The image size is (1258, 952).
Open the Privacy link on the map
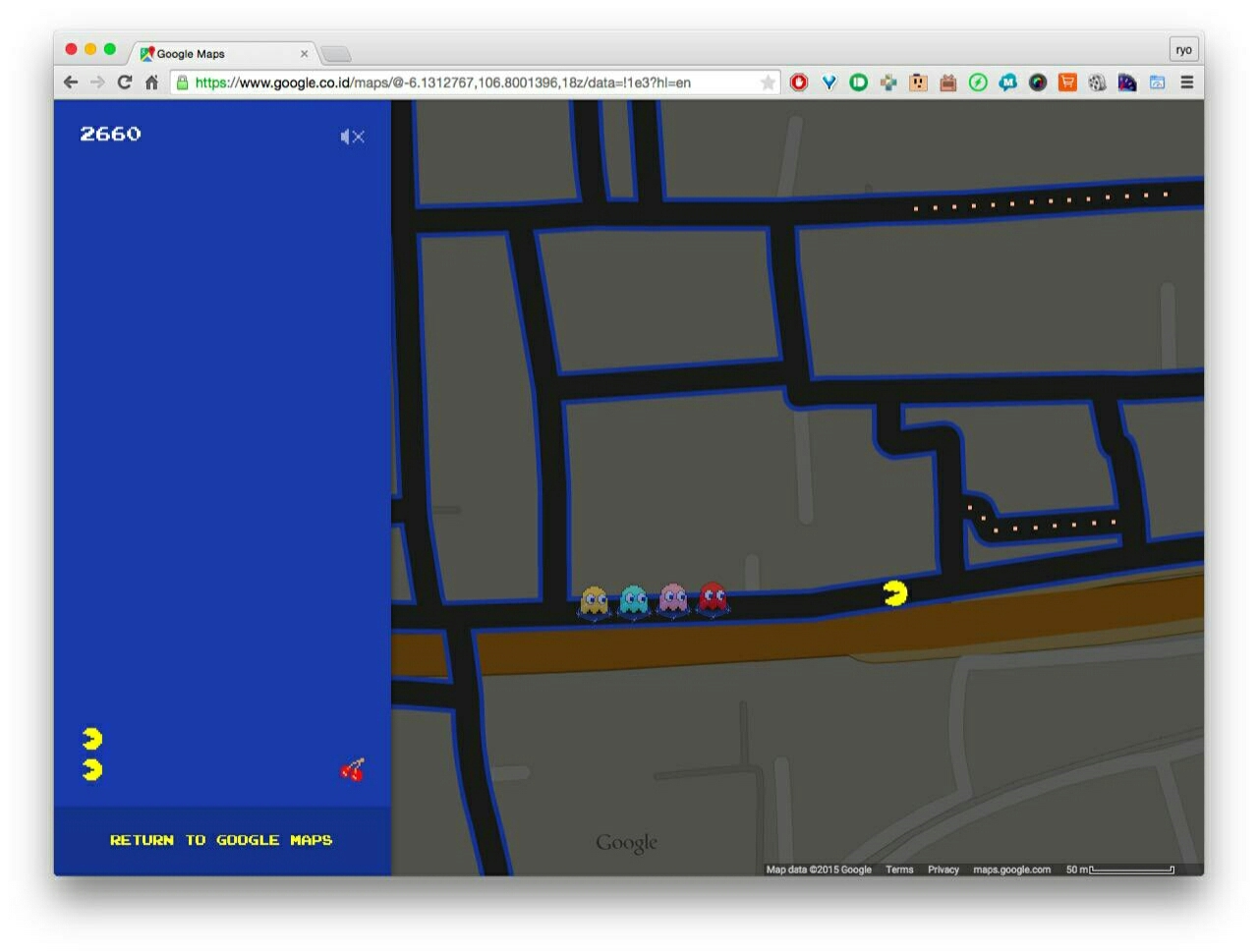click(x=943, y=869)
